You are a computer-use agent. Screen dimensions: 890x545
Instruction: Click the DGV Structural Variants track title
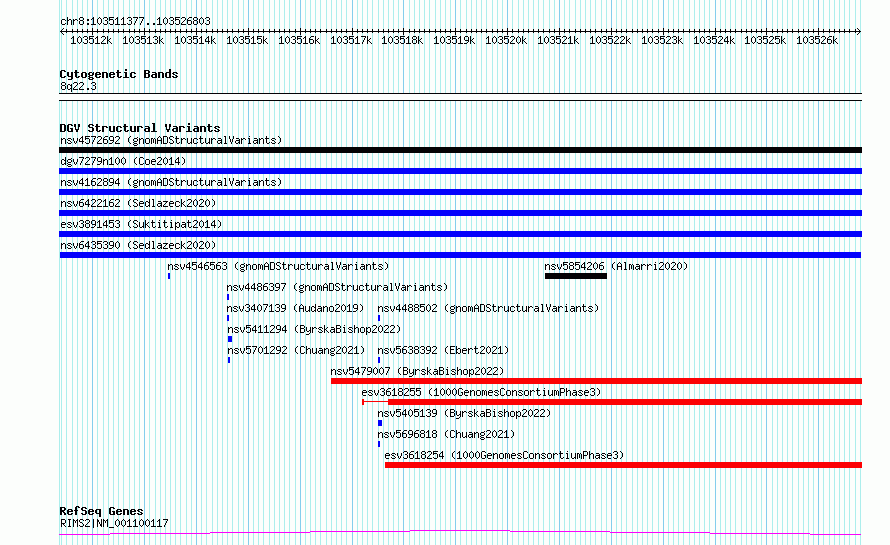pyautogui.click(x=140, y=128)
